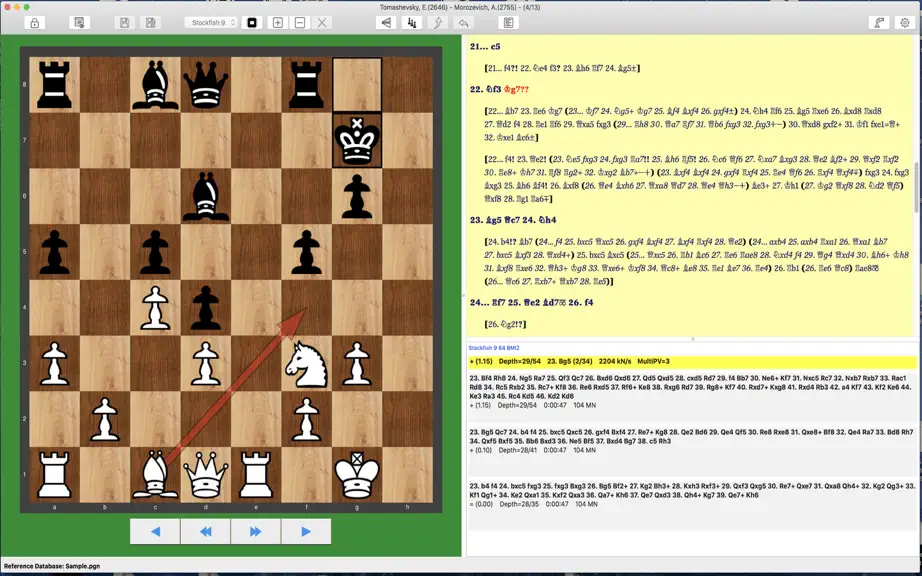The image size is (922, 576).
Task: Click the first floppy disk save icon
Action: pyautogui.click(x=124, y=23)
